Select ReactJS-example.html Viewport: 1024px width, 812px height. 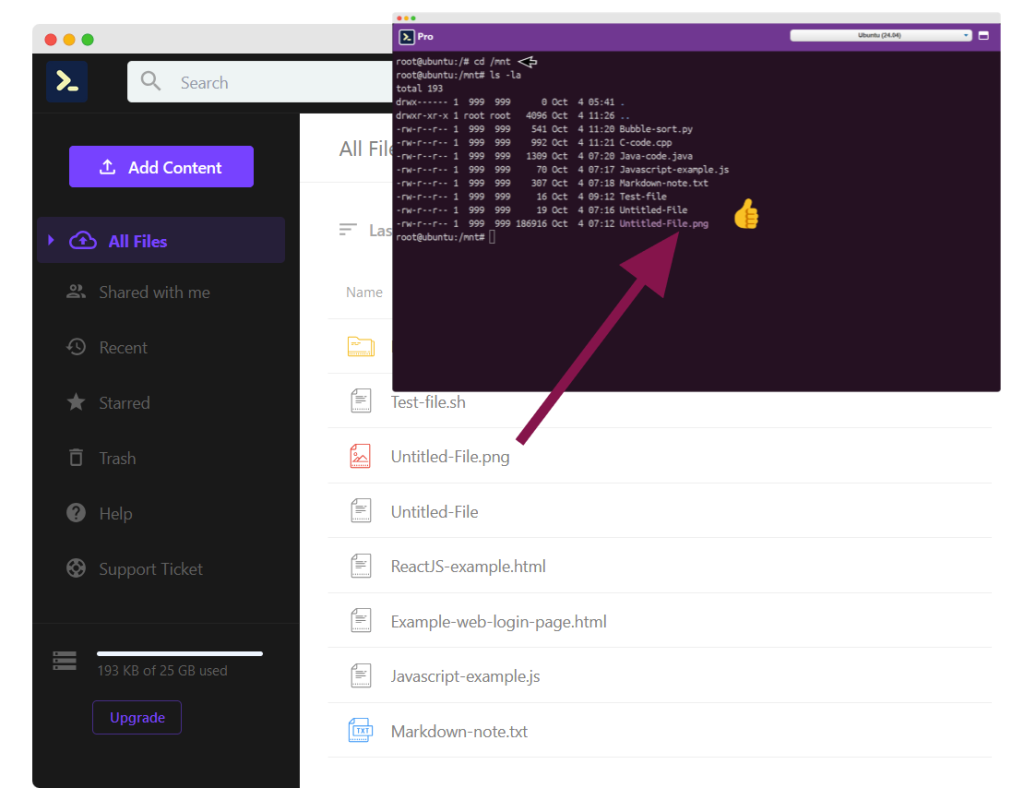(660, 566)
